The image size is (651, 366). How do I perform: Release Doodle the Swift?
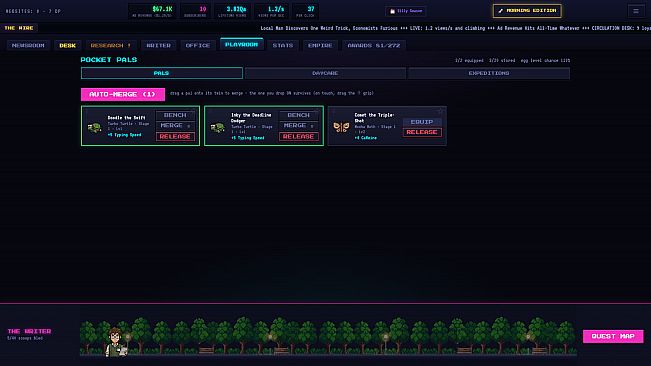click(x=175, y=136)
